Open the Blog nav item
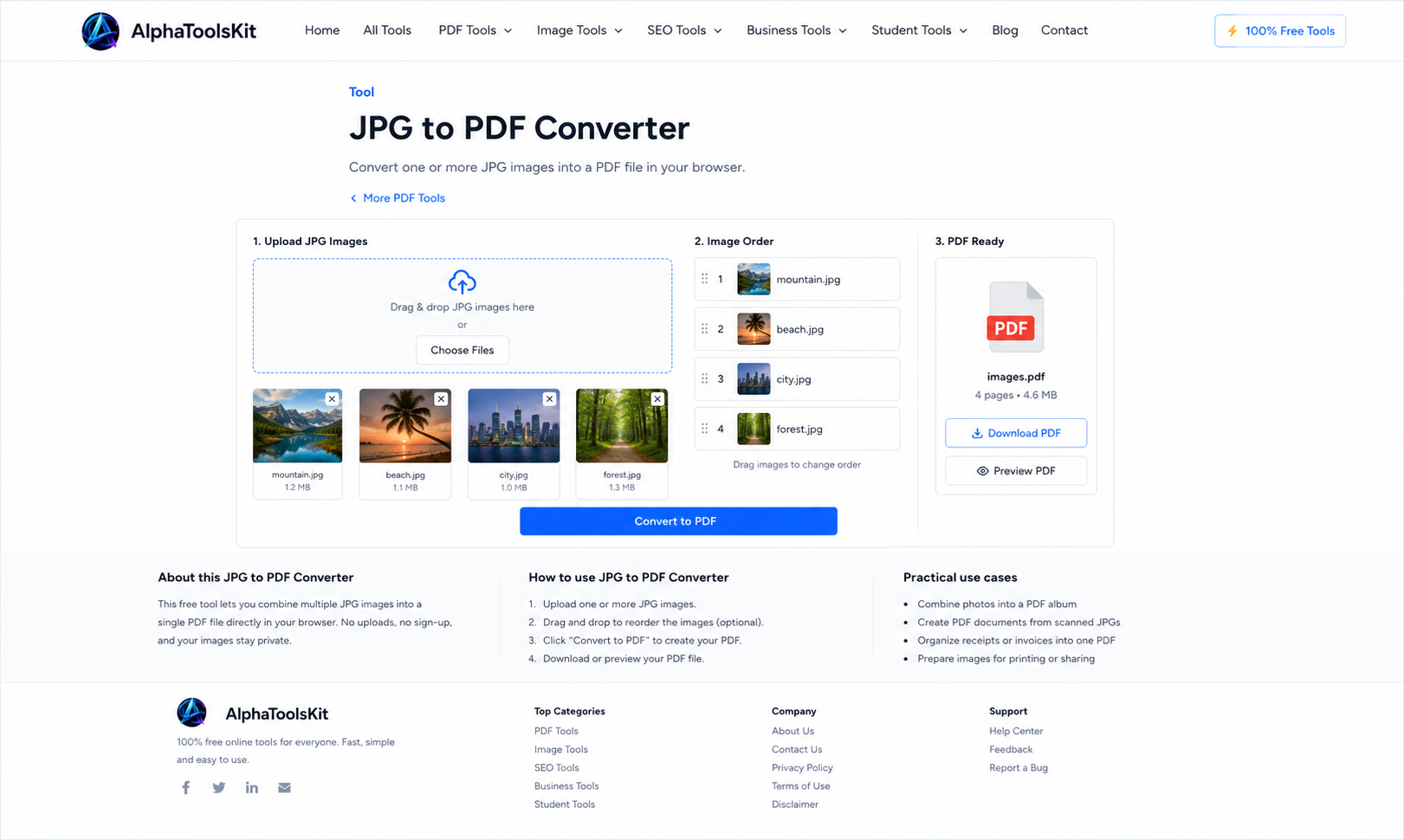The height and width of the screenshot is (840, 1404). click(x=1005, y=30)
